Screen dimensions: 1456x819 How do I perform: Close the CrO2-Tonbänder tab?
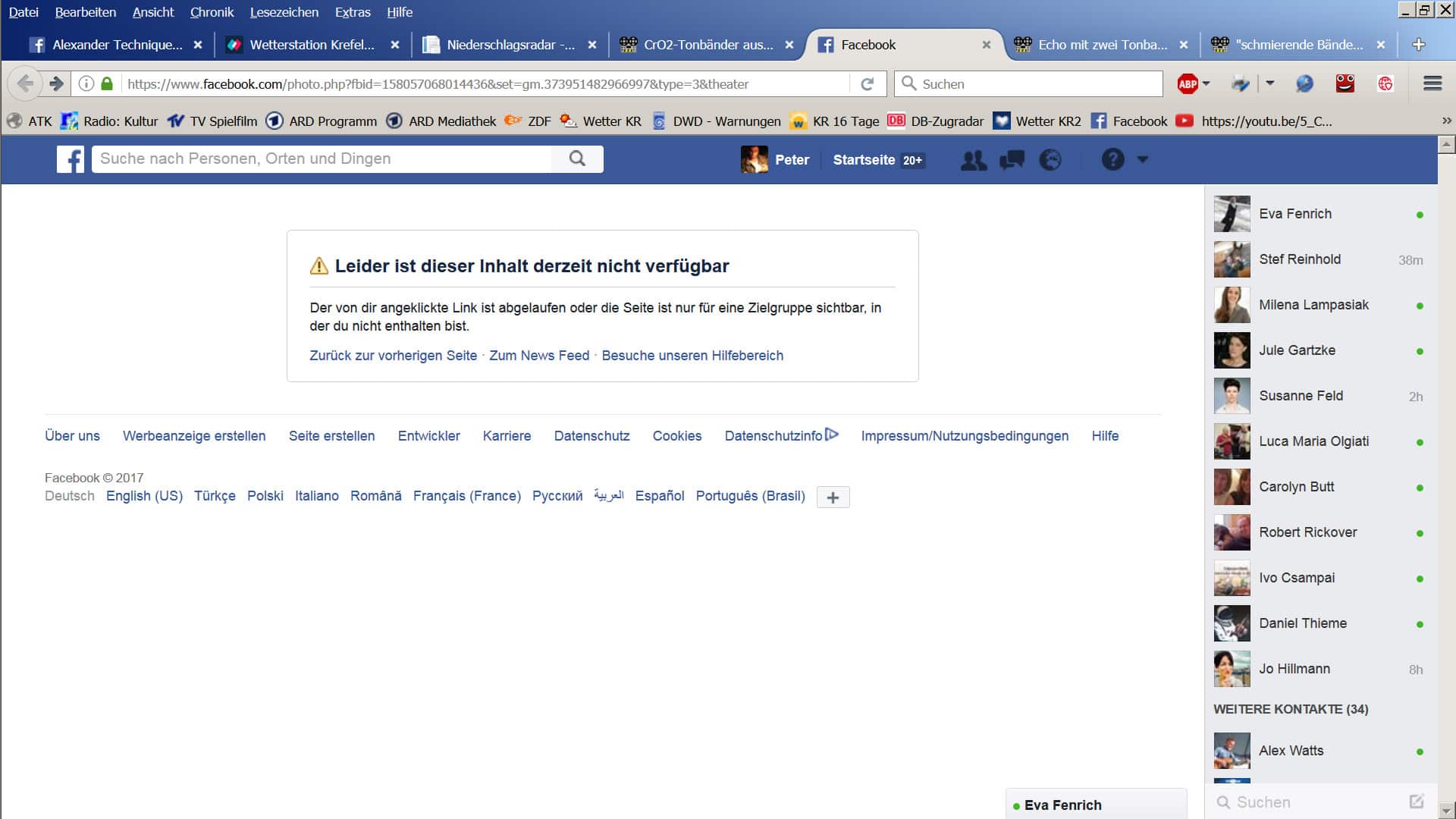pos(789,45)
